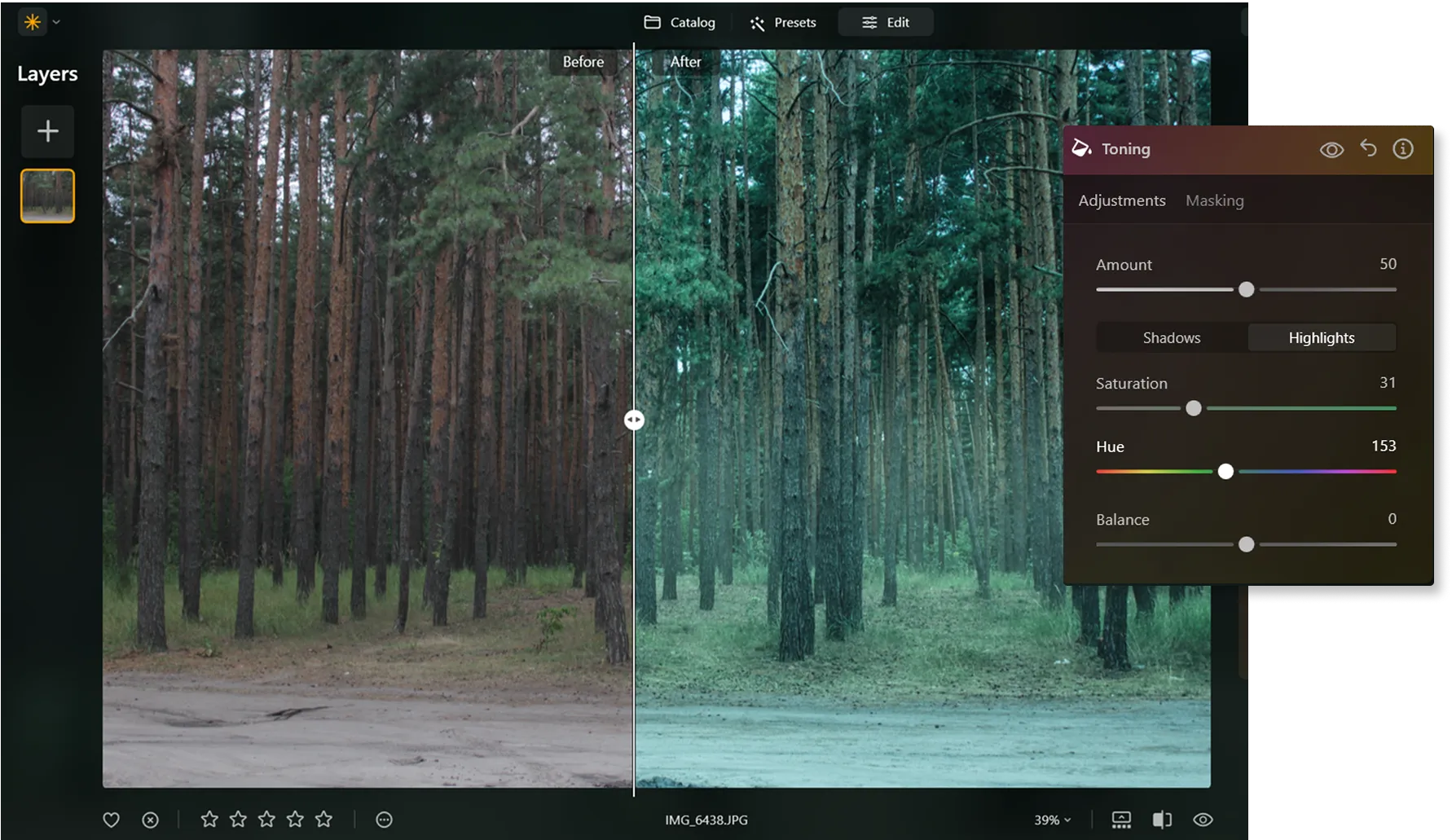
Task: Adjust the Hue slider handle
Action: pyautogui.click(x=1225, y=472)
